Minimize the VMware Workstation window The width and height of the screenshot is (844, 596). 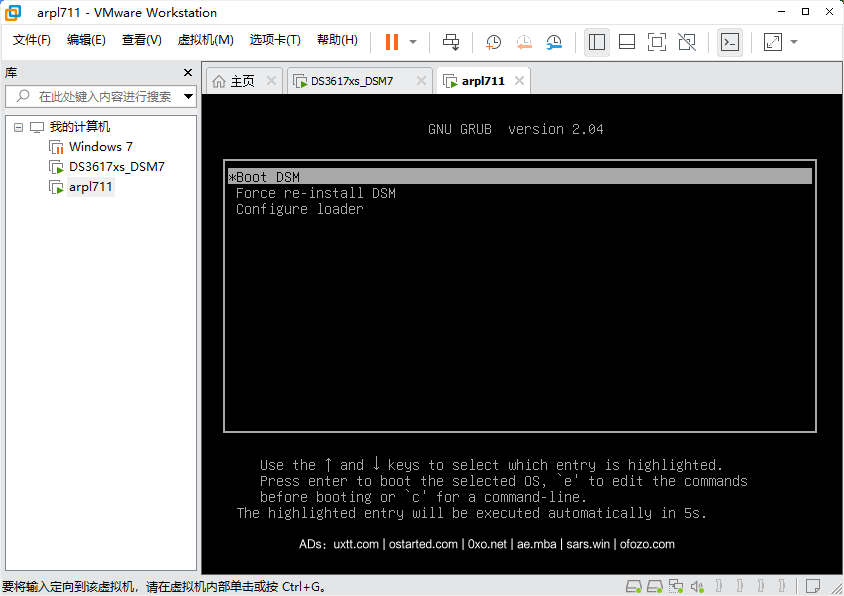point(782,11)
